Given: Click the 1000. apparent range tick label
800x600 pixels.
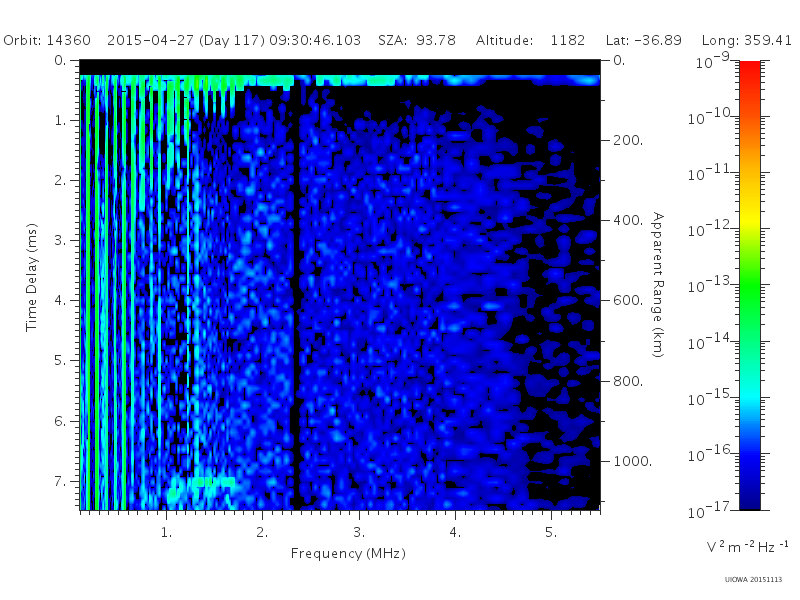Looking at the screenshot, I should coord(633,461).
